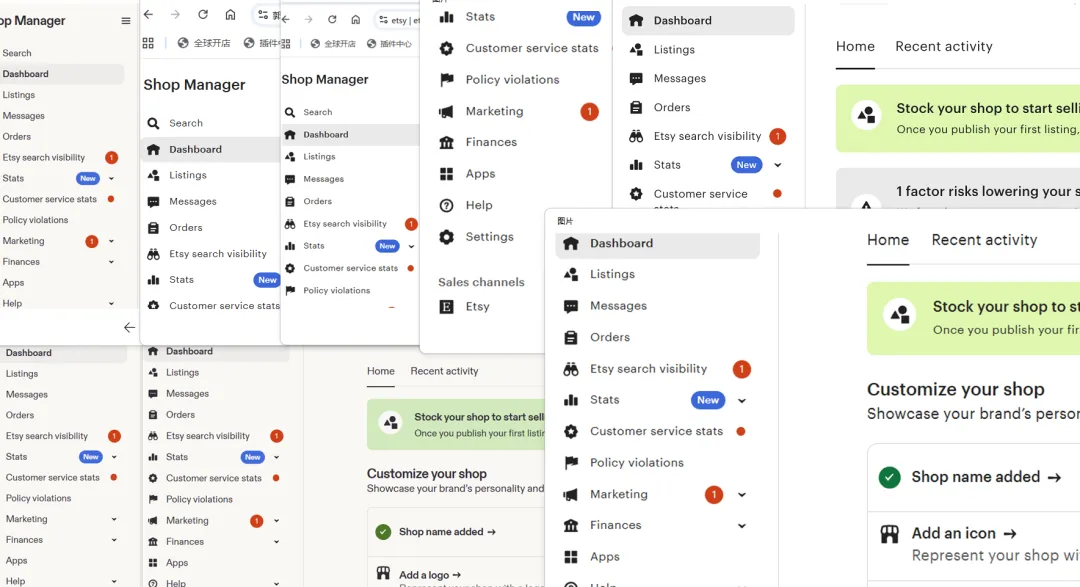The height and width of the screenshot is (587, 1080).
Task: Click browser back arrow above larger Shop Manager title
Action: point(148,14)
